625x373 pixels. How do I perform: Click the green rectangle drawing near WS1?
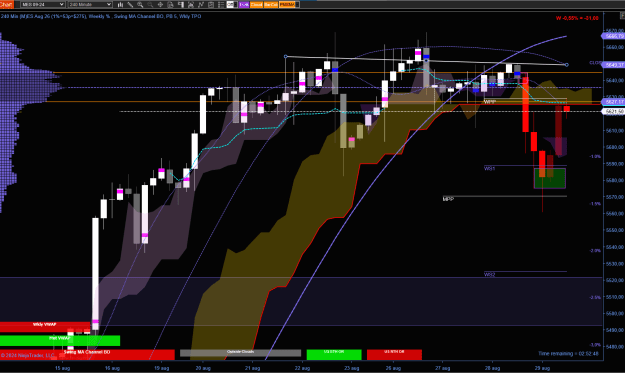click(550, 178)
